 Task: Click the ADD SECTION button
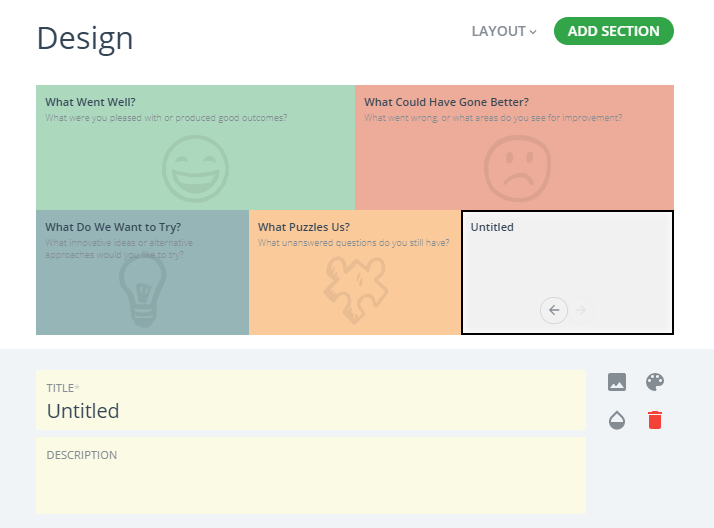coord(613,31)
